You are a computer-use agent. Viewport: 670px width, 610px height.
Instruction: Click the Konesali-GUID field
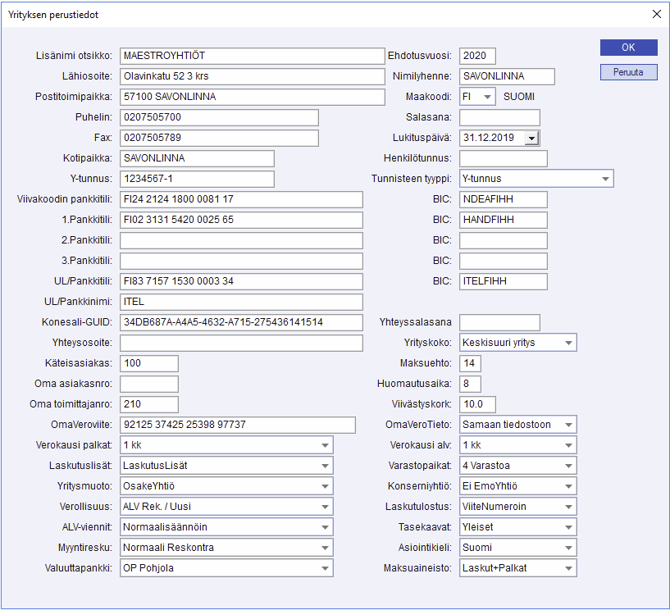coord(240,322)
